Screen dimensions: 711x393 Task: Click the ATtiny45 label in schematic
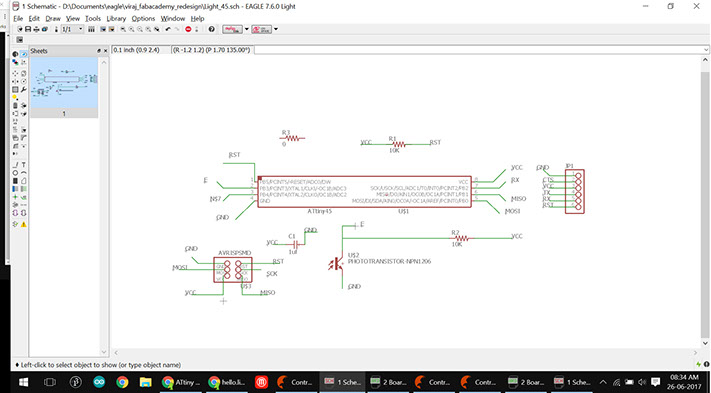(320, 211)
